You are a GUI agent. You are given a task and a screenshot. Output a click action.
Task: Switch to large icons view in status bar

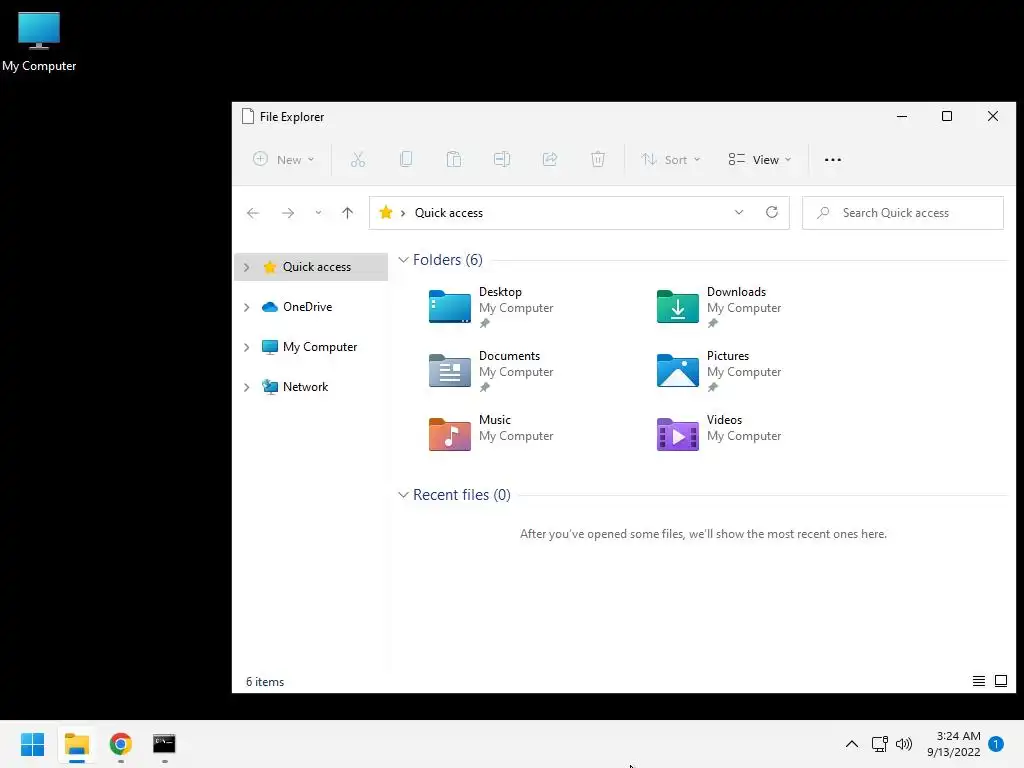(x=1000, y=681)
